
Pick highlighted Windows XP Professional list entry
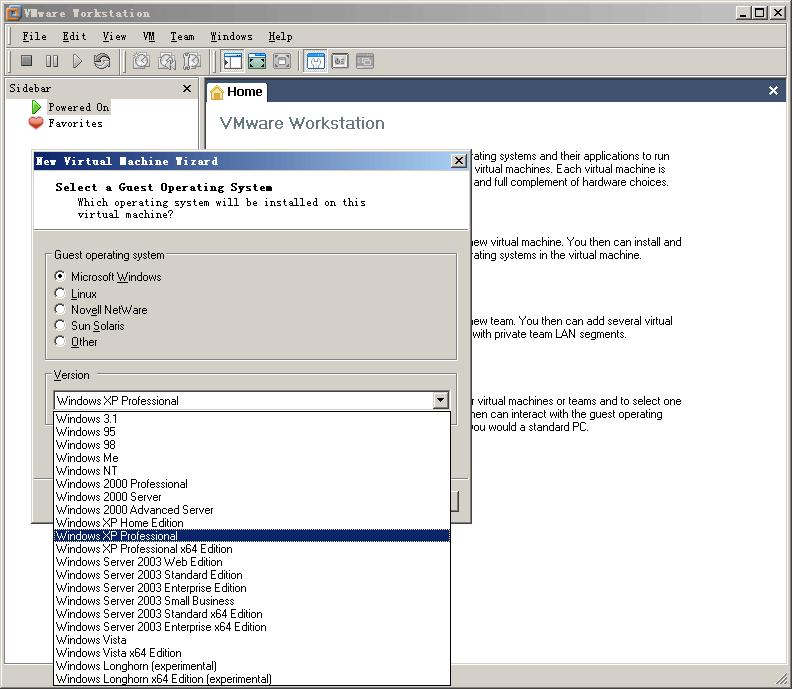coord(252,536)
